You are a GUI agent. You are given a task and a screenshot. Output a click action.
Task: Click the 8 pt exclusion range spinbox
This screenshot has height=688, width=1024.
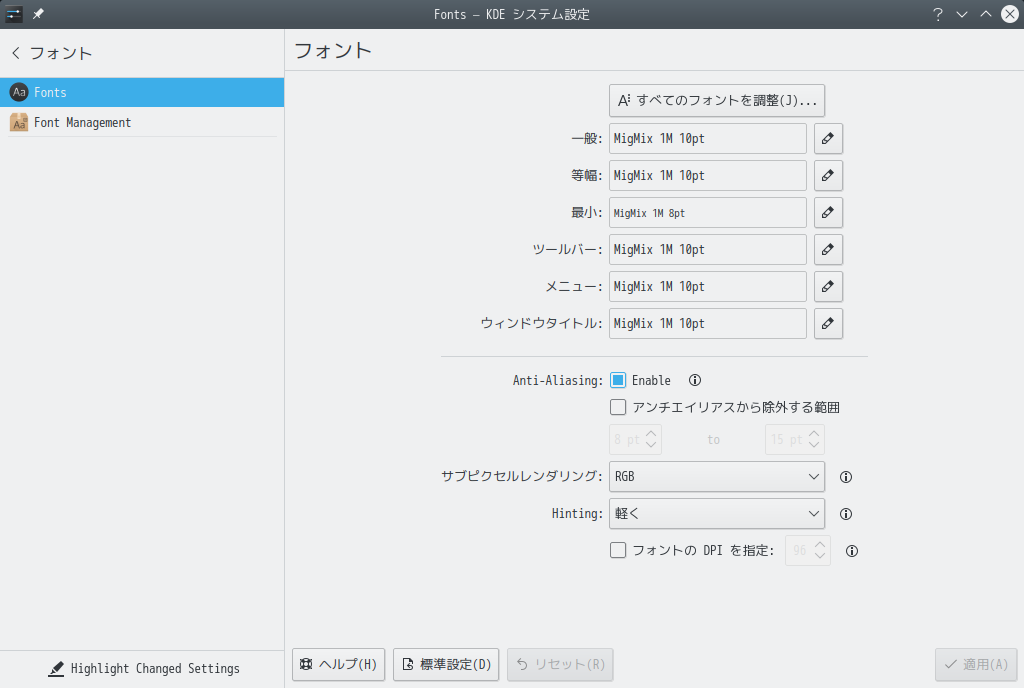coord(635,439)
